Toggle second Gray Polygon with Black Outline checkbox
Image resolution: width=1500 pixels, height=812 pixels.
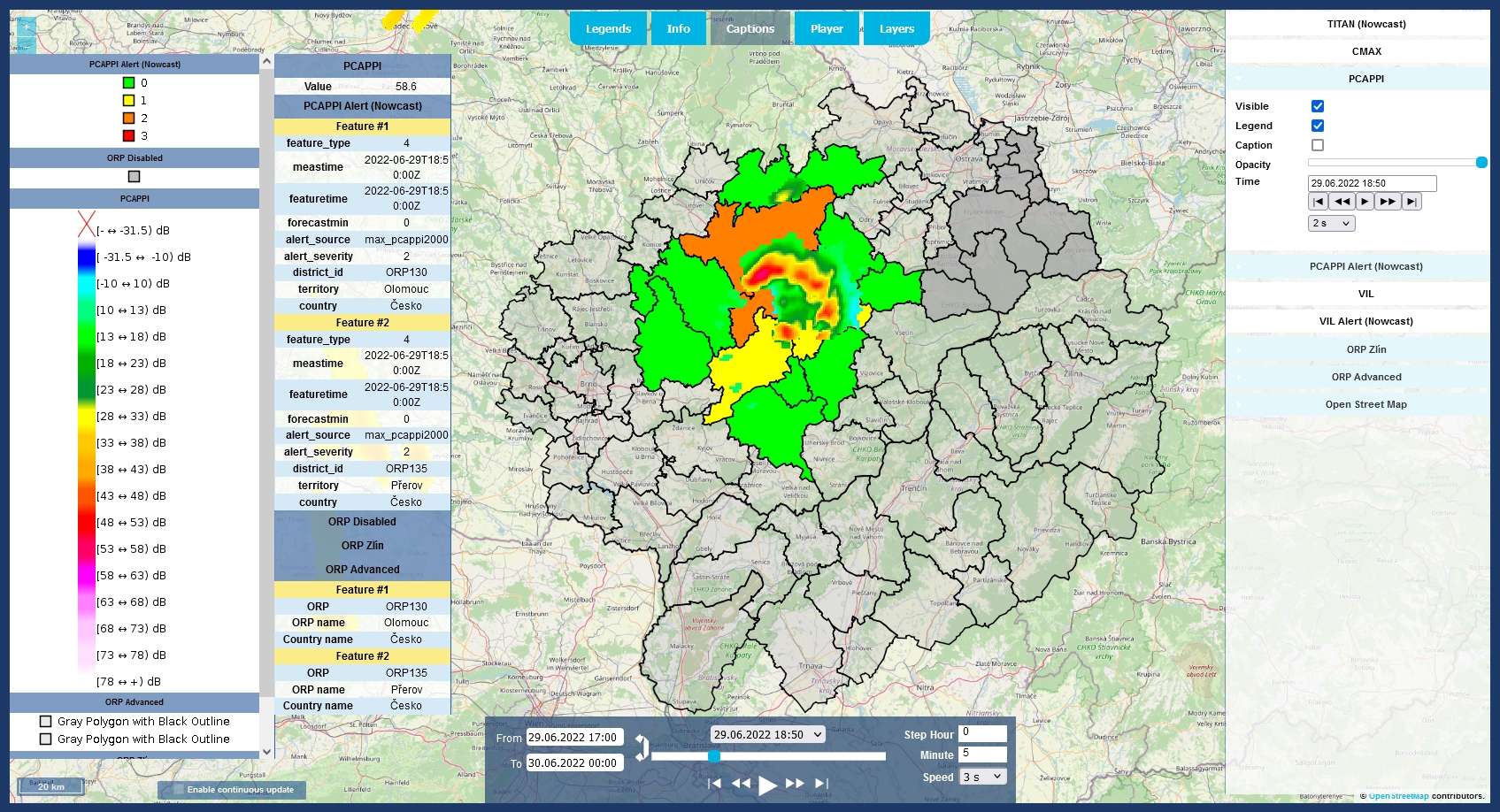pos(46,739)
